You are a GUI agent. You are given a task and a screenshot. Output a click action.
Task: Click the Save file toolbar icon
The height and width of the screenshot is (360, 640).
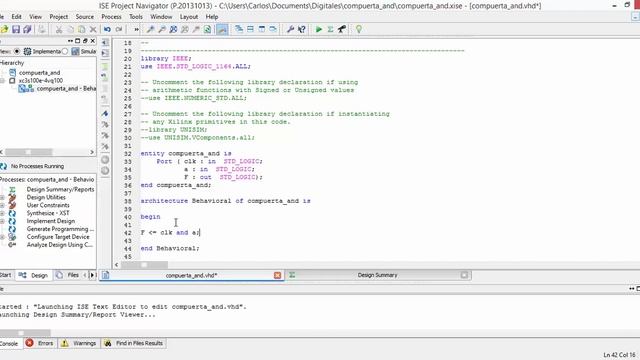tap(16, 29)
